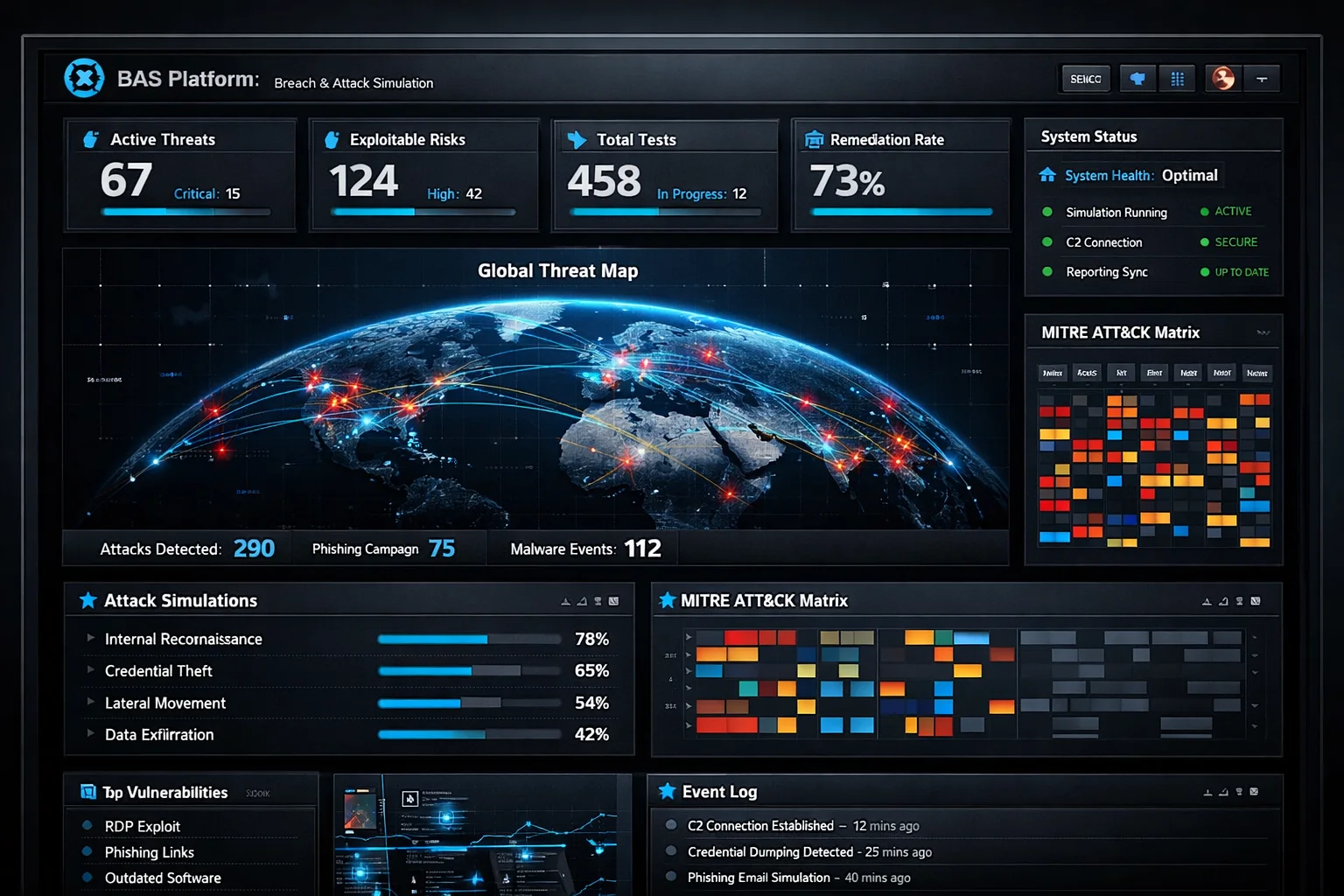Screen dimensions: 1344x896
Task: Click the Active Threats card icon
Action: (x=90, y=139)
